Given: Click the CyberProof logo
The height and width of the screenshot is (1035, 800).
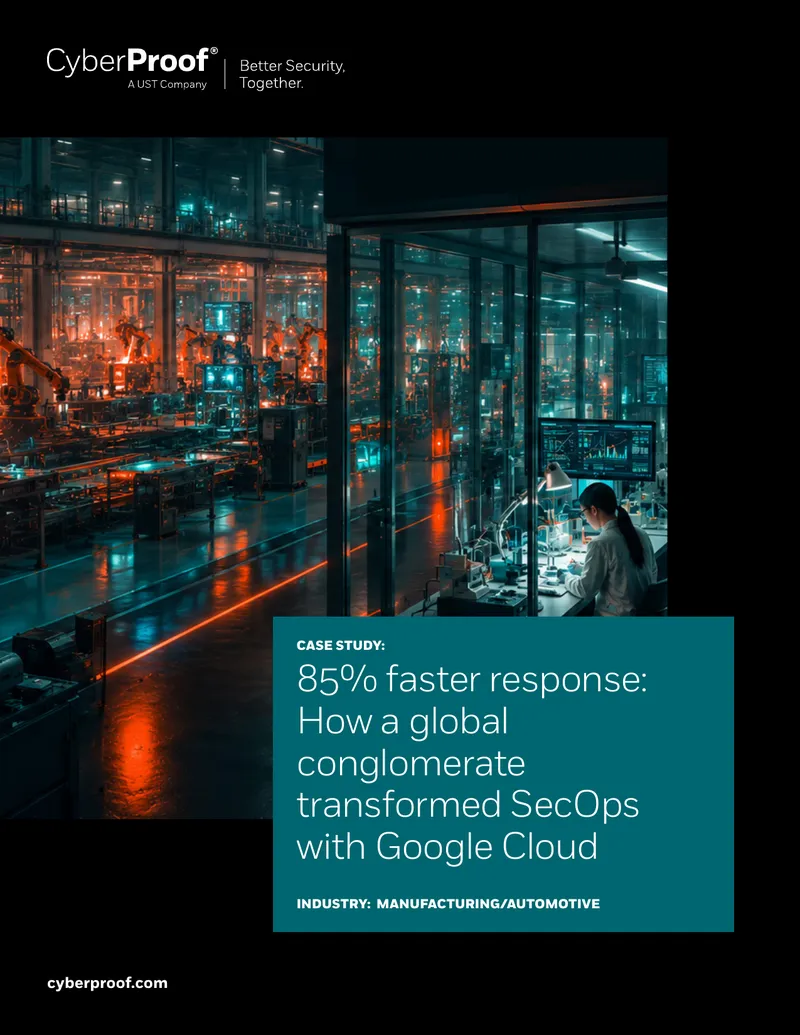Looking at the screenshot, I should coord(132,61).
